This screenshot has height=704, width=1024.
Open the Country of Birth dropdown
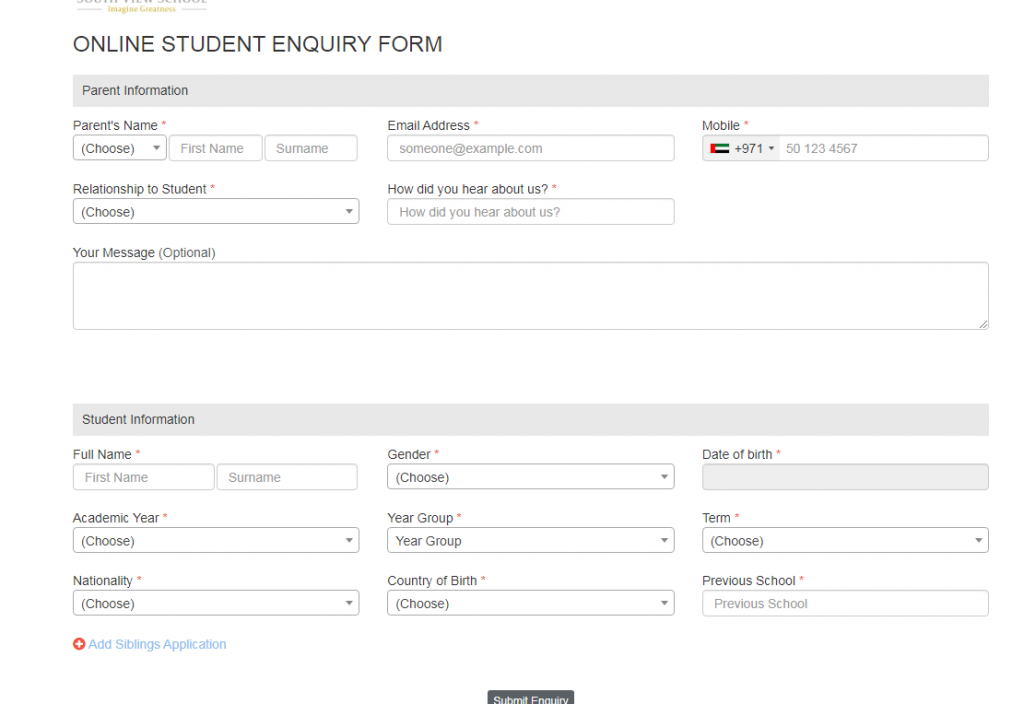530,604
